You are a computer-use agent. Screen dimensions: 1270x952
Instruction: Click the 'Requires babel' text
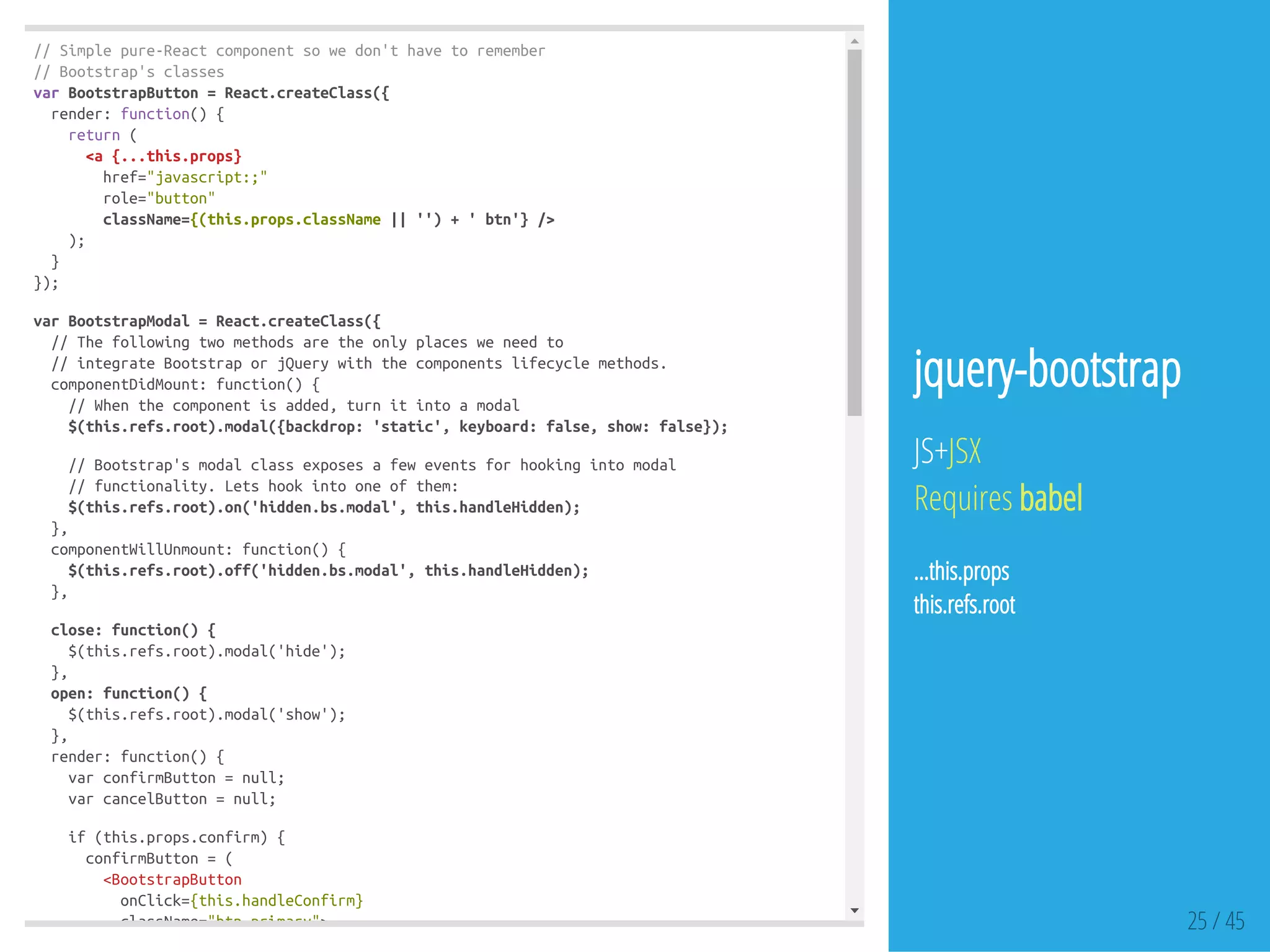coord(998,498)
